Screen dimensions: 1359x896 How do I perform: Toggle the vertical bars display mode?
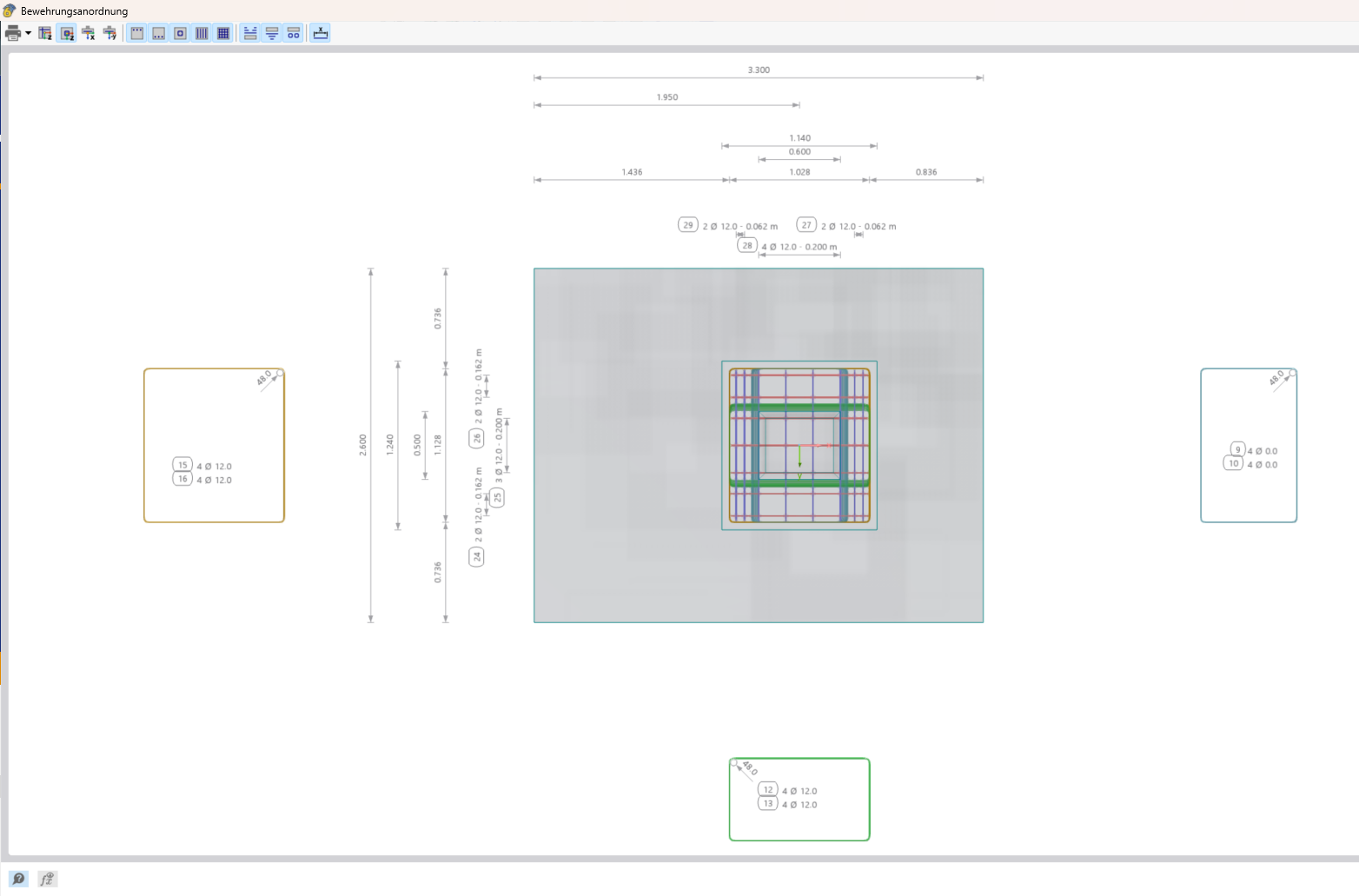pyautogui.click(x=202, y=33)
